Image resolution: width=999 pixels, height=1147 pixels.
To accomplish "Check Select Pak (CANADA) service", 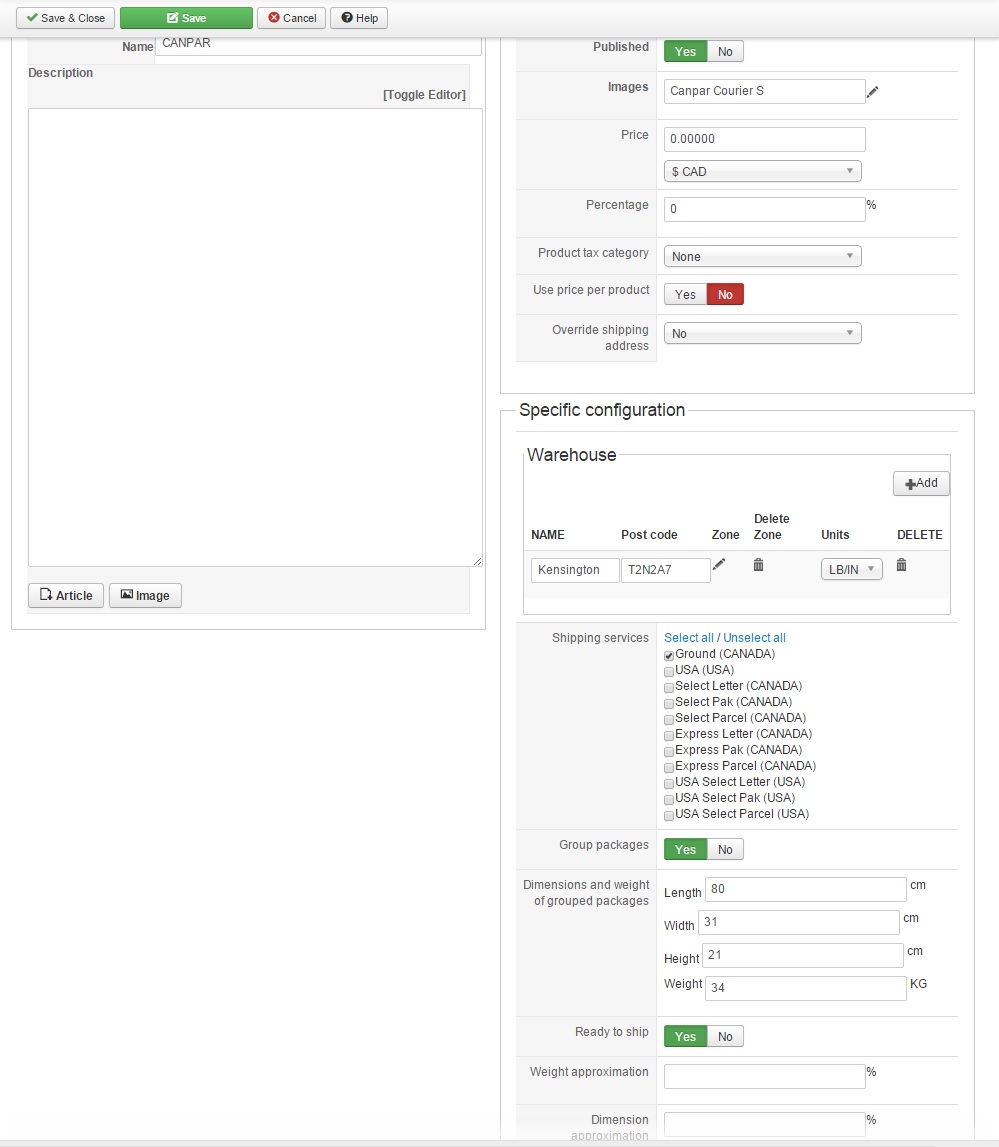I will pyautogui.click(x=669, y=704).
